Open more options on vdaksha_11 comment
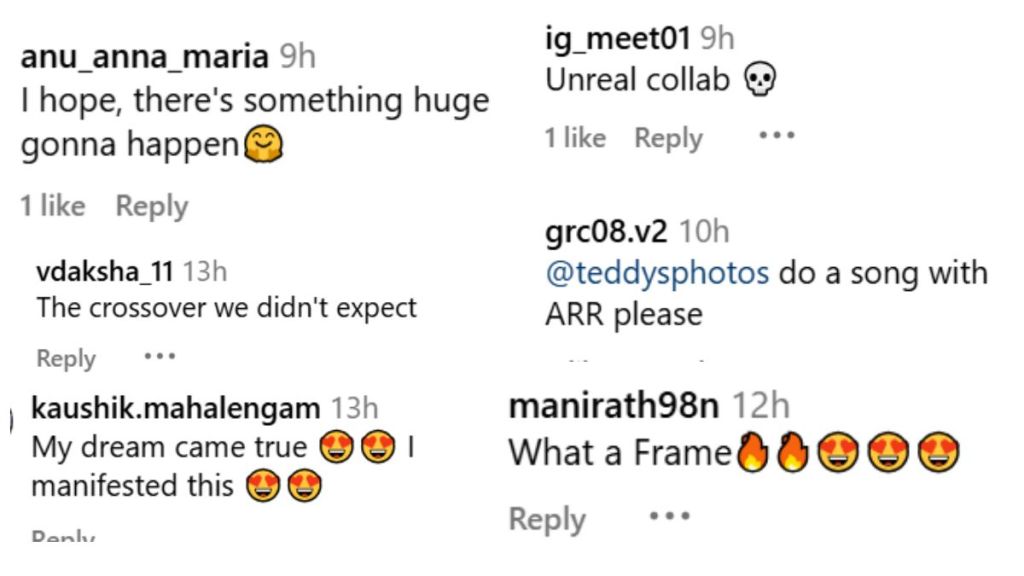 click(x=160, y=357)
